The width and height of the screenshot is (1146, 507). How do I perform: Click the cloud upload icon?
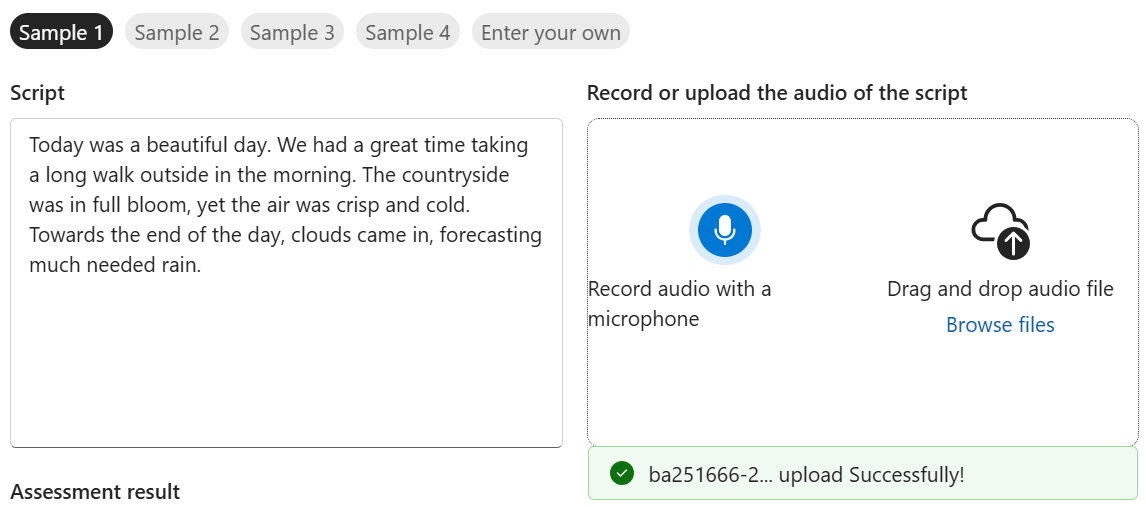pyautogui.click(x=1000, y=230)
